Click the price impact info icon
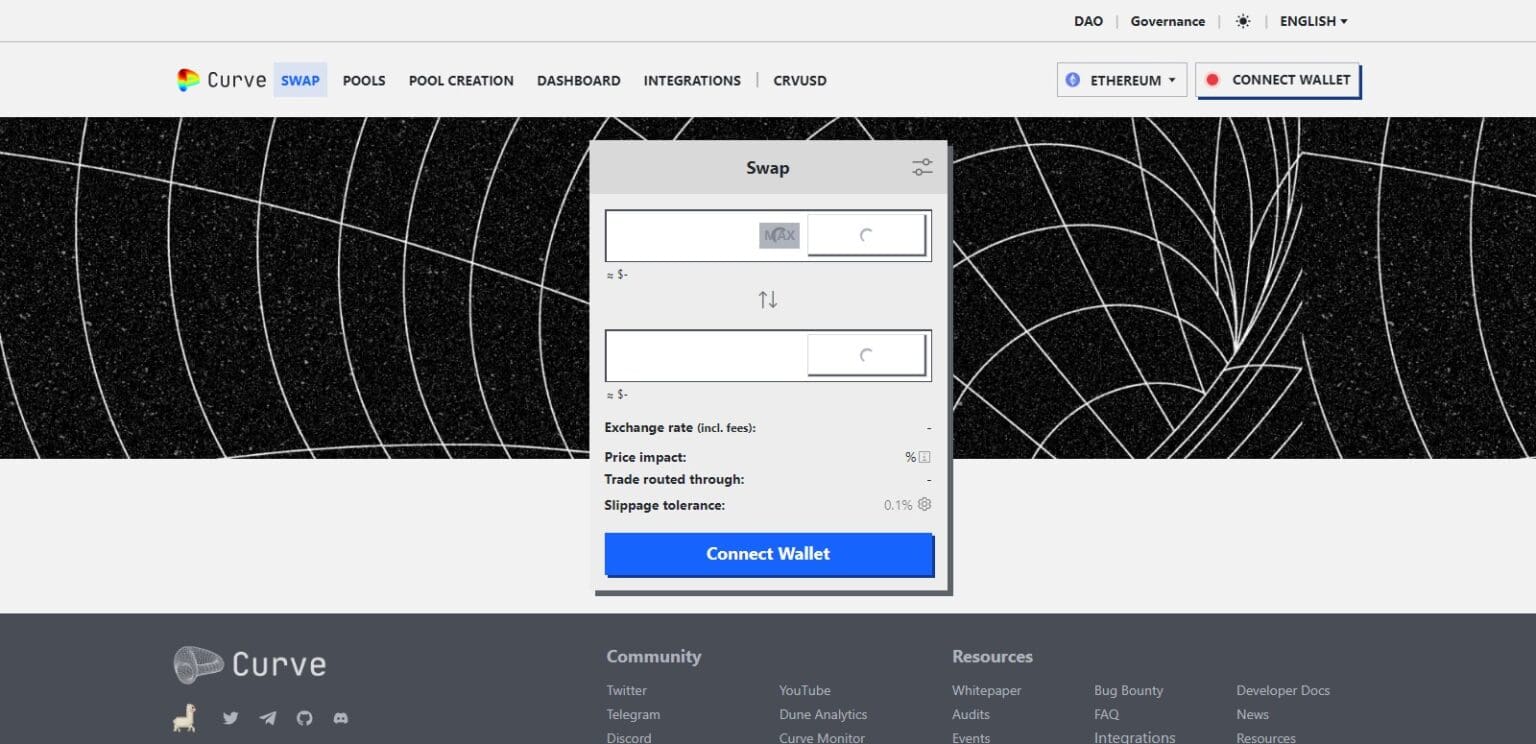This screenshot has width=1536, height=744. coord(924,457)
